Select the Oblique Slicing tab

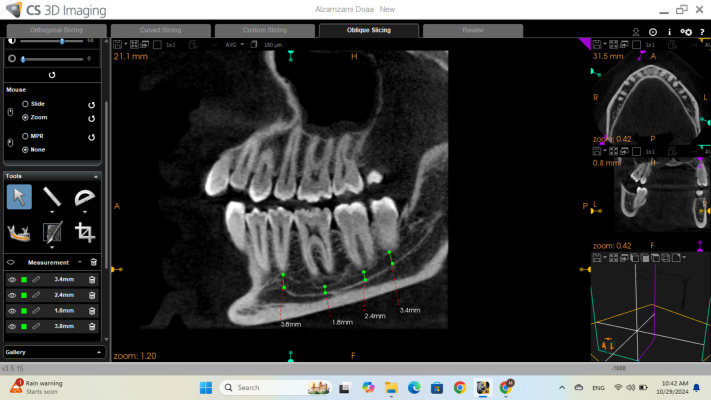(369, 30)
